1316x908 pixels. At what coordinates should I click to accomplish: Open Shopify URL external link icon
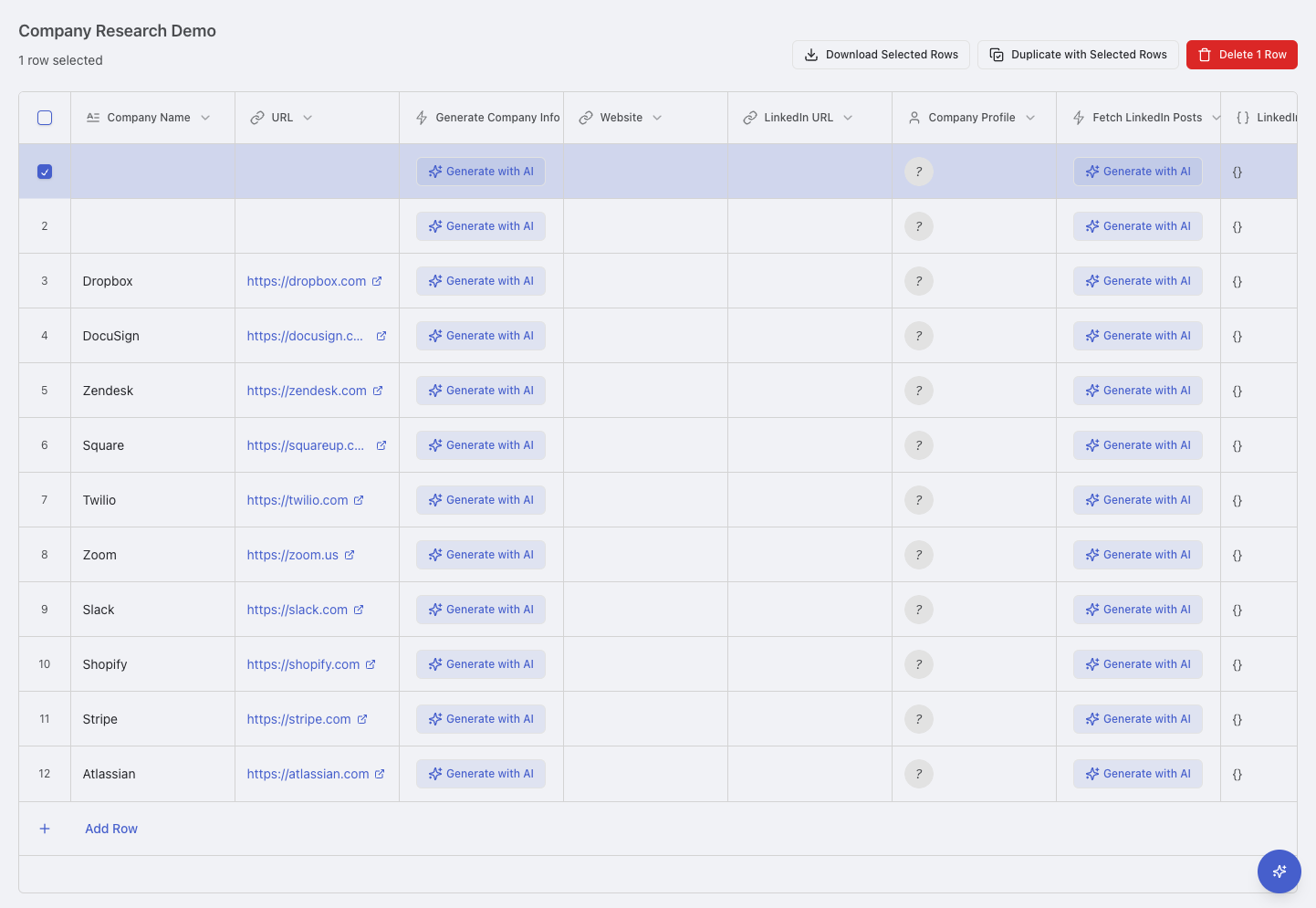pyautogui.click(x=371, y=664)
